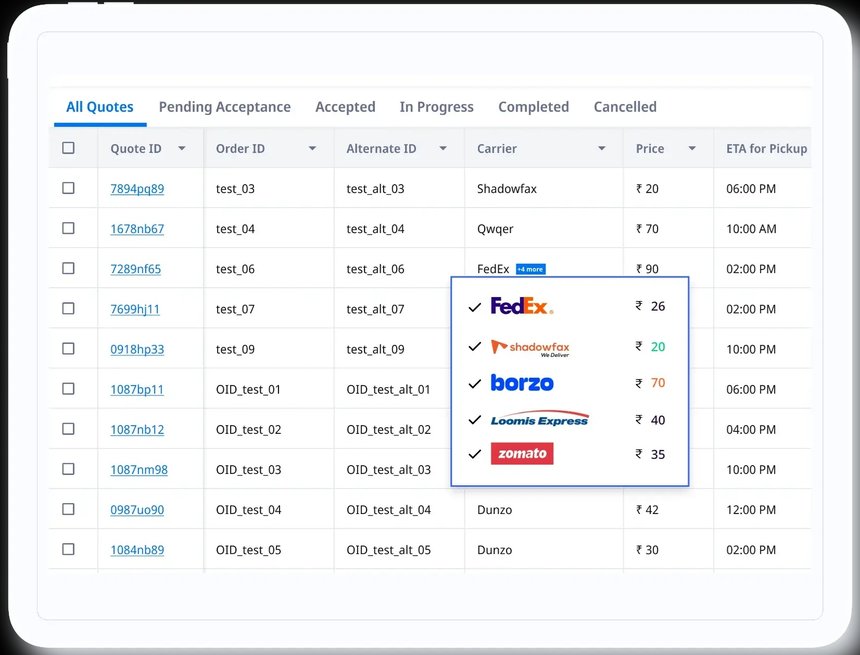The width and height of the screenshot is (860, 655).
Task: Open the Price column sort dropdown
Action: pos(691,149)
